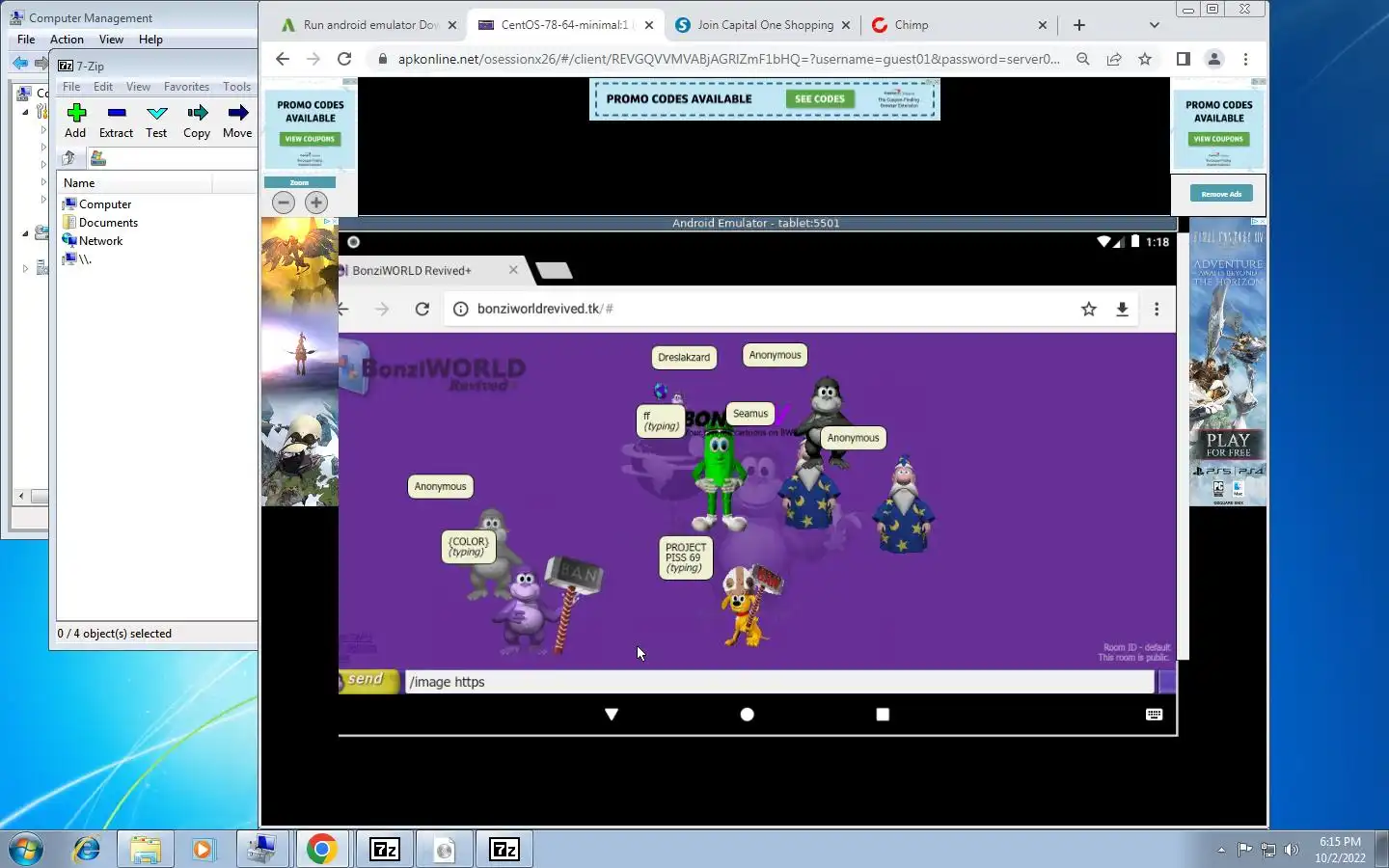The height and width of the screenshot is (868, 1389).
Task: Open the Action menu in Computer Management
Action: pyautogui.click(x=67, y=40)
